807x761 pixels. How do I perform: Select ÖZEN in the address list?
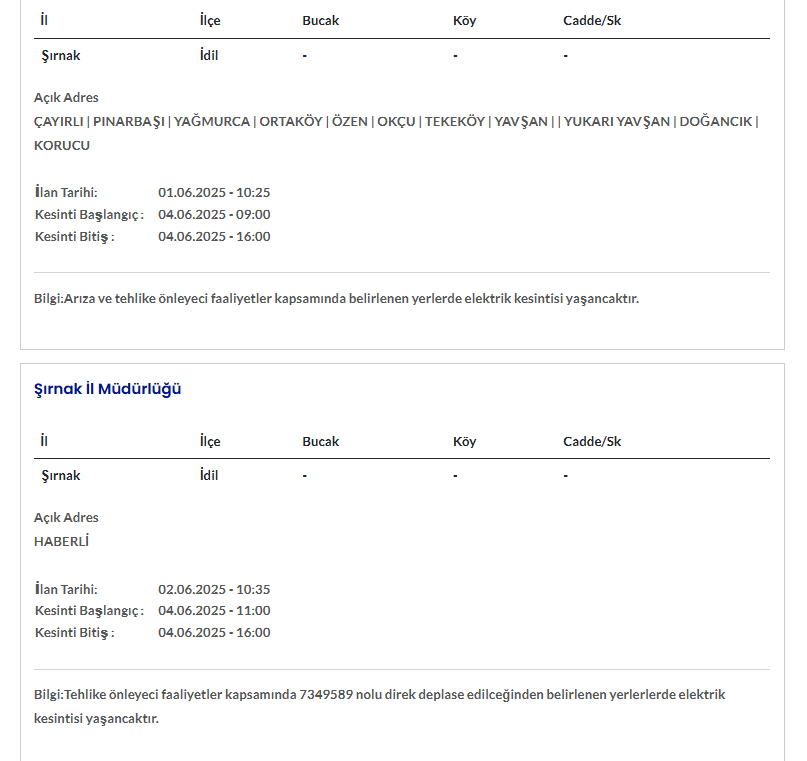(x=350, y=122)
